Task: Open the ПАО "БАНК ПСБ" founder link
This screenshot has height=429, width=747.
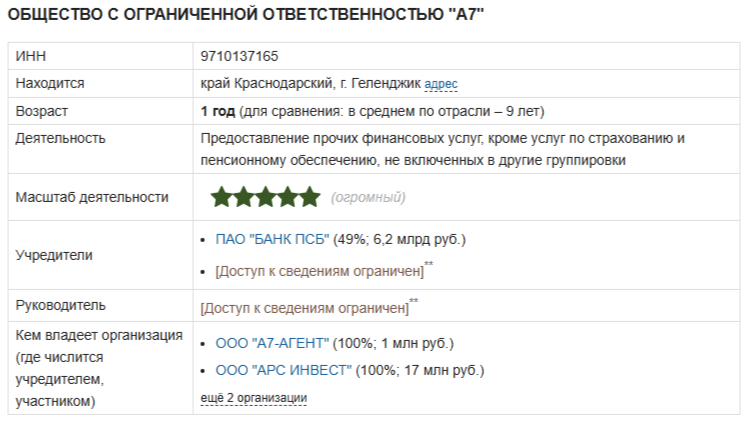Action: pyautogui.click(x=273, y=240)
